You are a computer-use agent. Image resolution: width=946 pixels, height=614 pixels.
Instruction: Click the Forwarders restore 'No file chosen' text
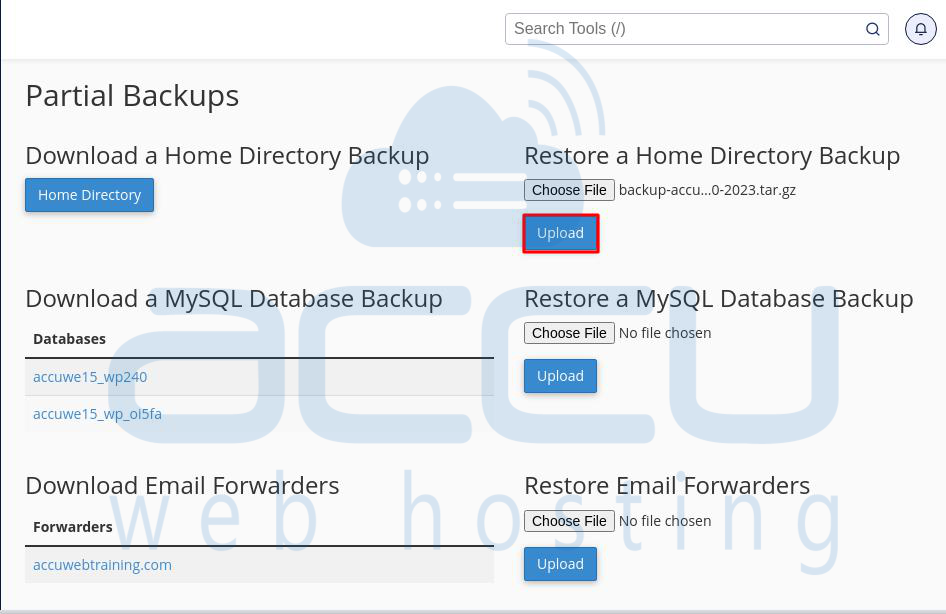point(665,521)
